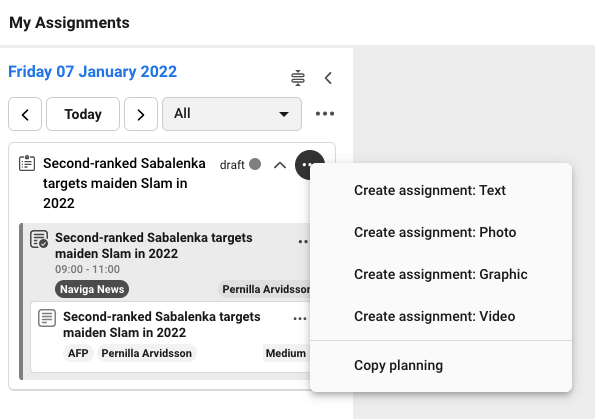Click the assignment document-check icon
This screenshot has width=595, height=419.
pyautogui.click(x=39, y=239)
